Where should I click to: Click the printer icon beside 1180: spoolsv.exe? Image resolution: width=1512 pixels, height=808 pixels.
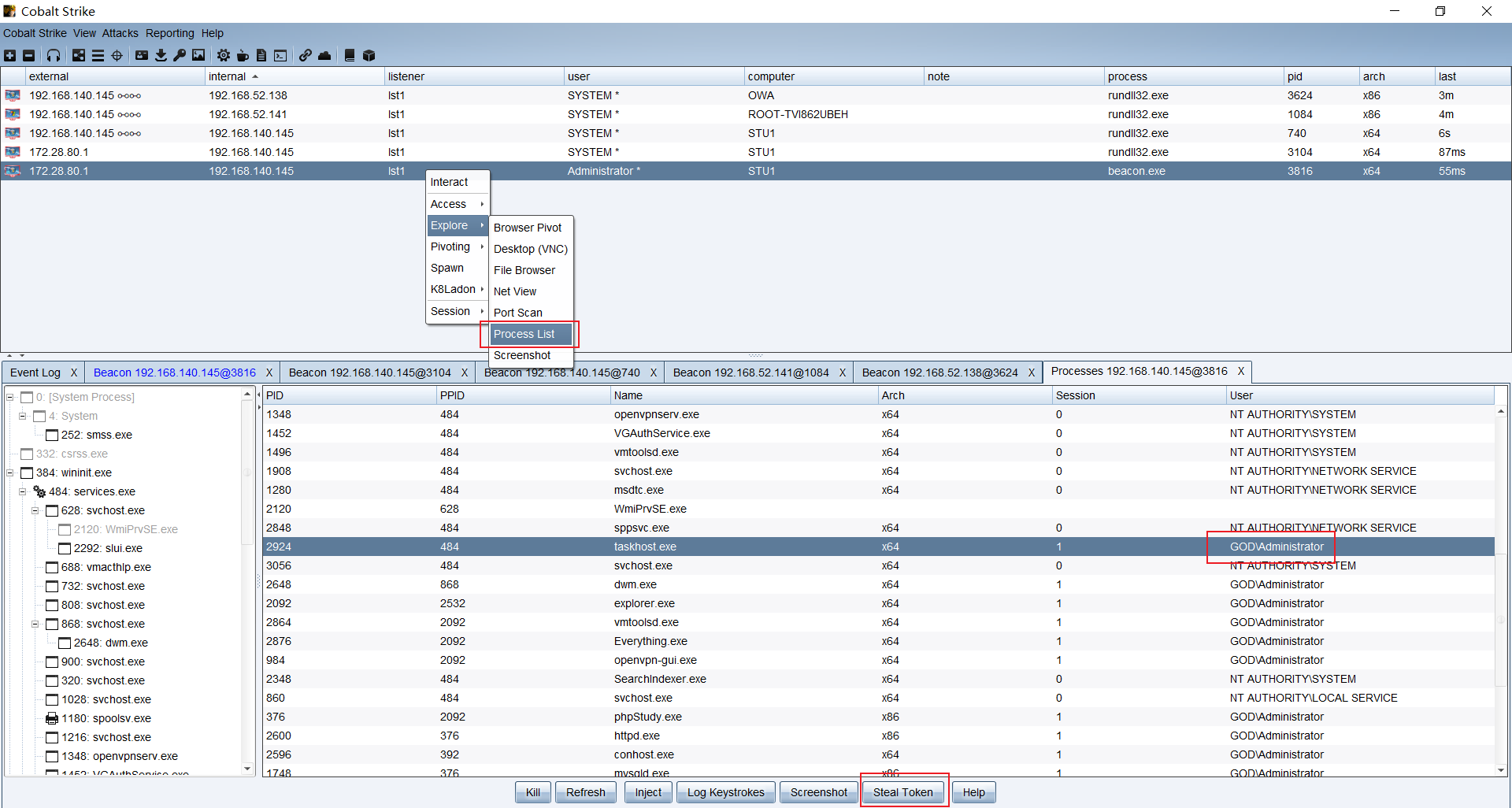(x=52, y=718)
